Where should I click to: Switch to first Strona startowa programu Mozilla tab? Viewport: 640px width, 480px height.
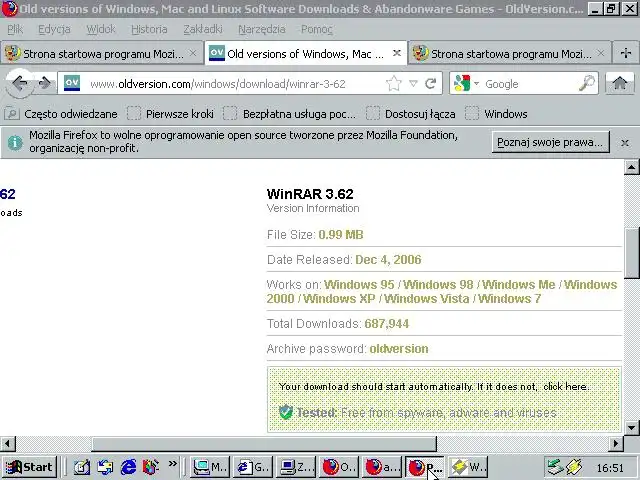pos(102,53)
